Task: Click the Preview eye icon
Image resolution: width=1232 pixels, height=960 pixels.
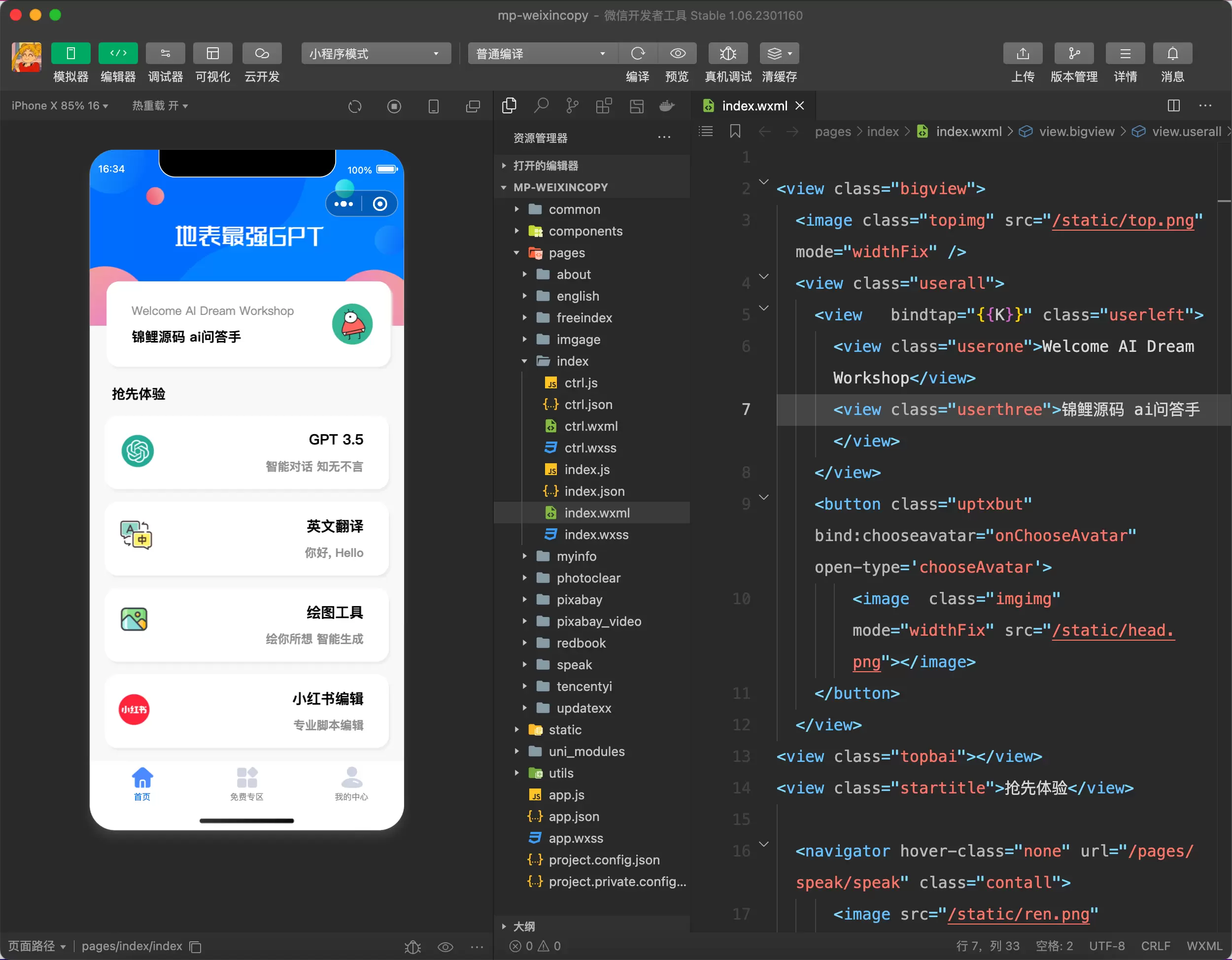Action: point(678,54)
